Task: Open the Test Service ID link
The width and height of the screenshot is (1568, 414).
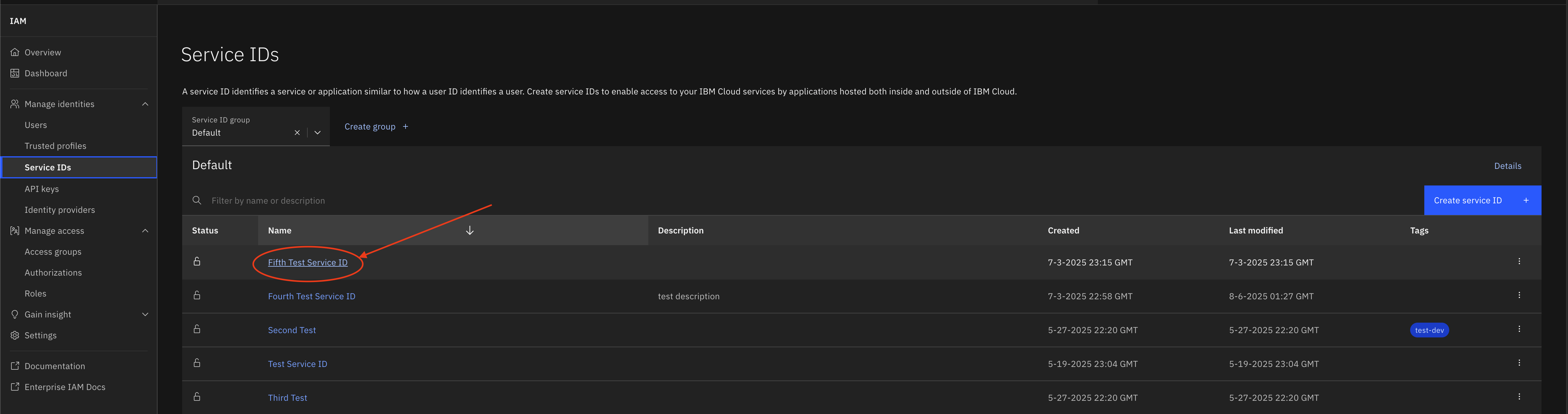Action: click(x=298, y=364)
